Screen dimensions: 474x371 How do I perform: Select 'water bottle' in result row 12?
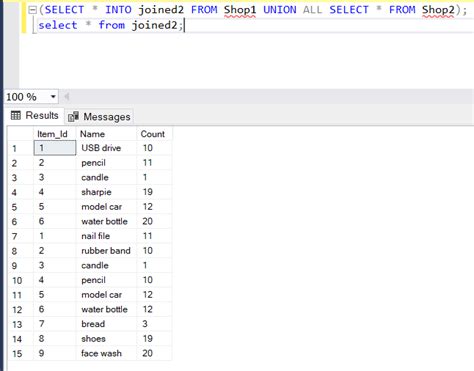106,309
